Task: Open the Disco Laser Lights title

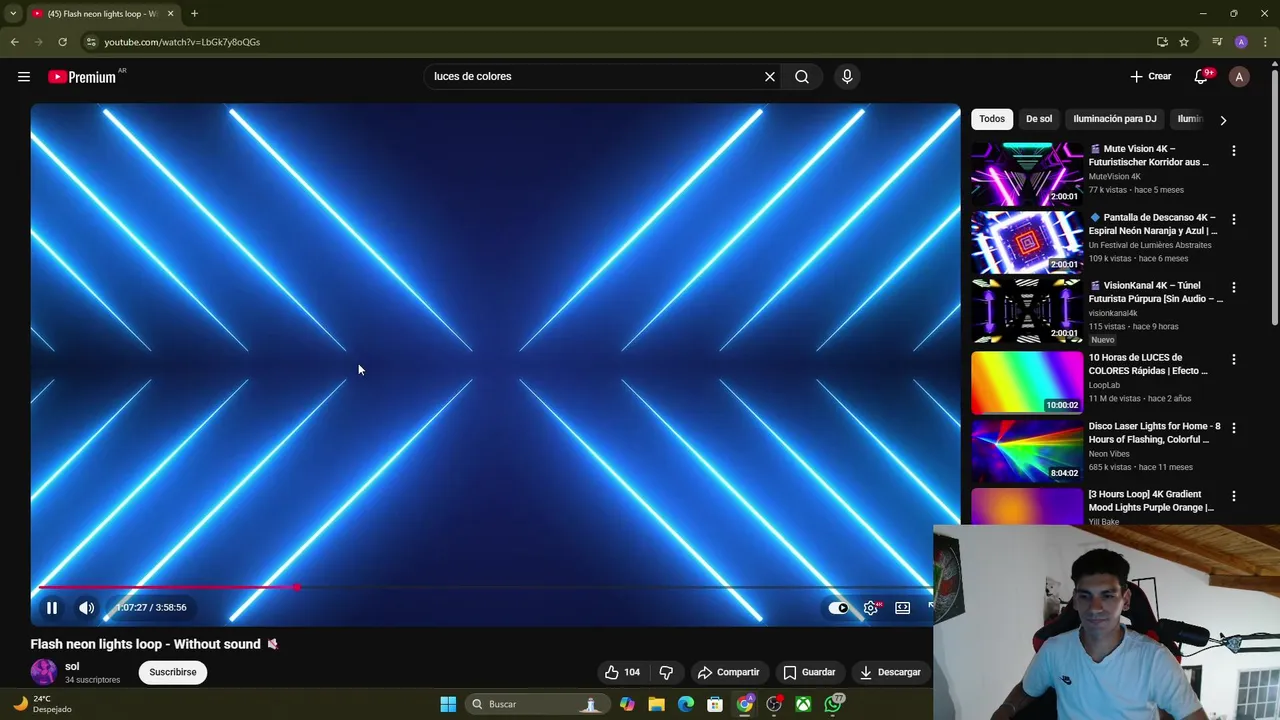Action: point(1154,433)
